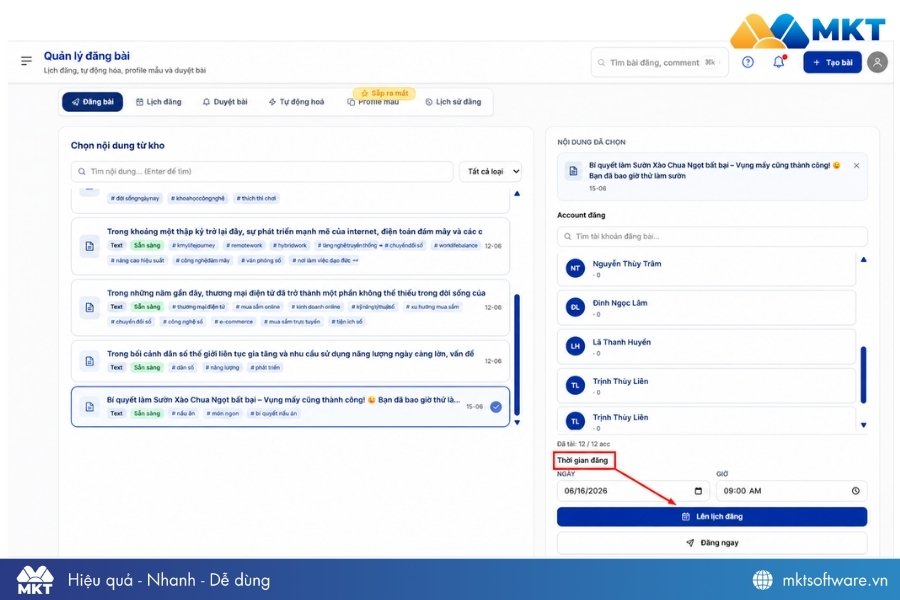Click the Lên lịch đăng button
Screen dimensions: 900x600
tap(712, 517)
